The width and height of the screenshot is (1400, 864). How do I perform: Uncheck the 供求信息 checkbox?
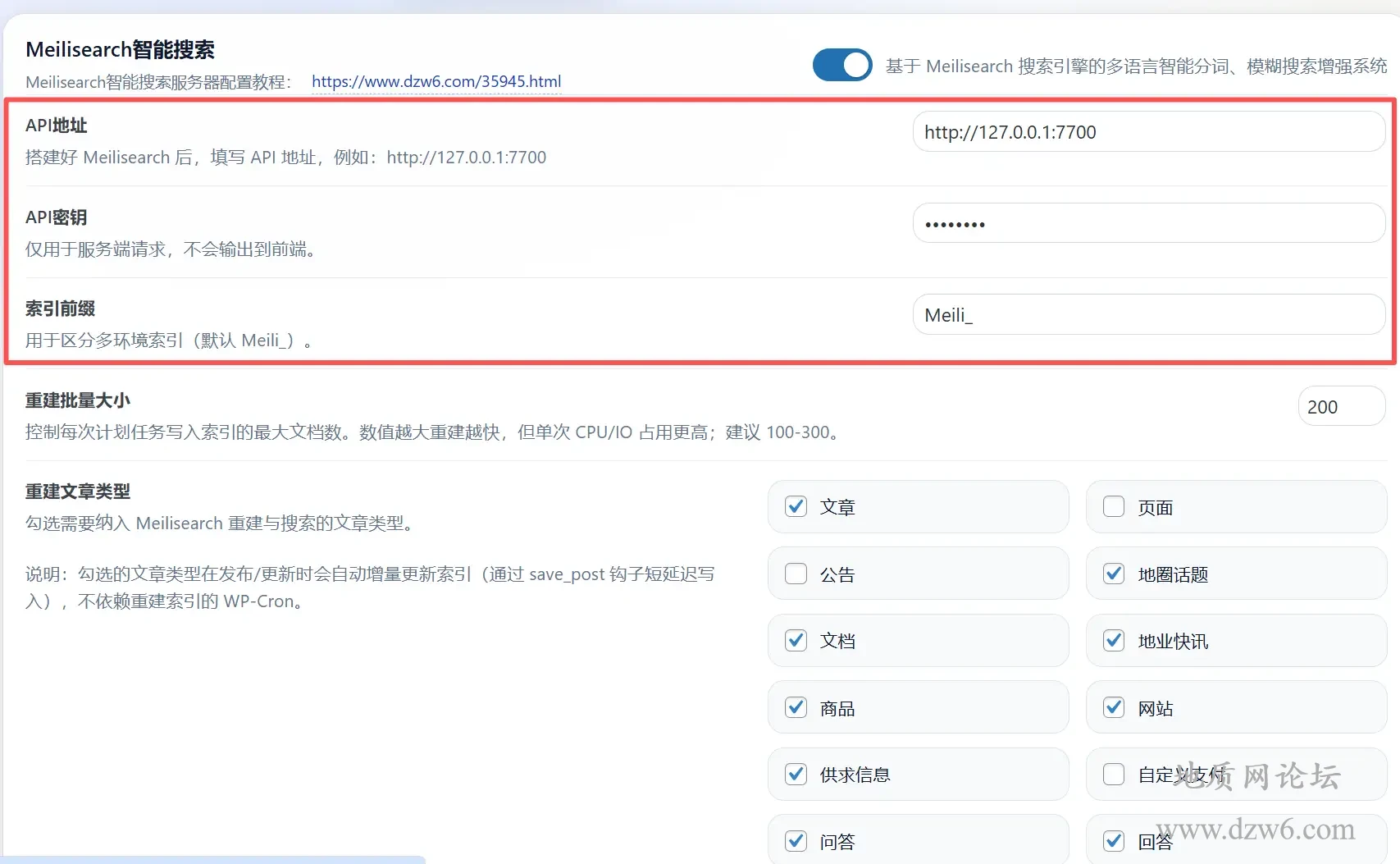point(795,774)
